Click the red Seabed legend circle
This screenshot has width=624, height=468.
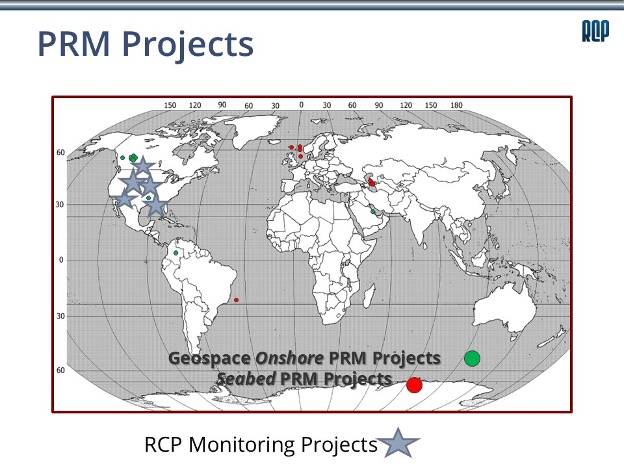[414, 385]
